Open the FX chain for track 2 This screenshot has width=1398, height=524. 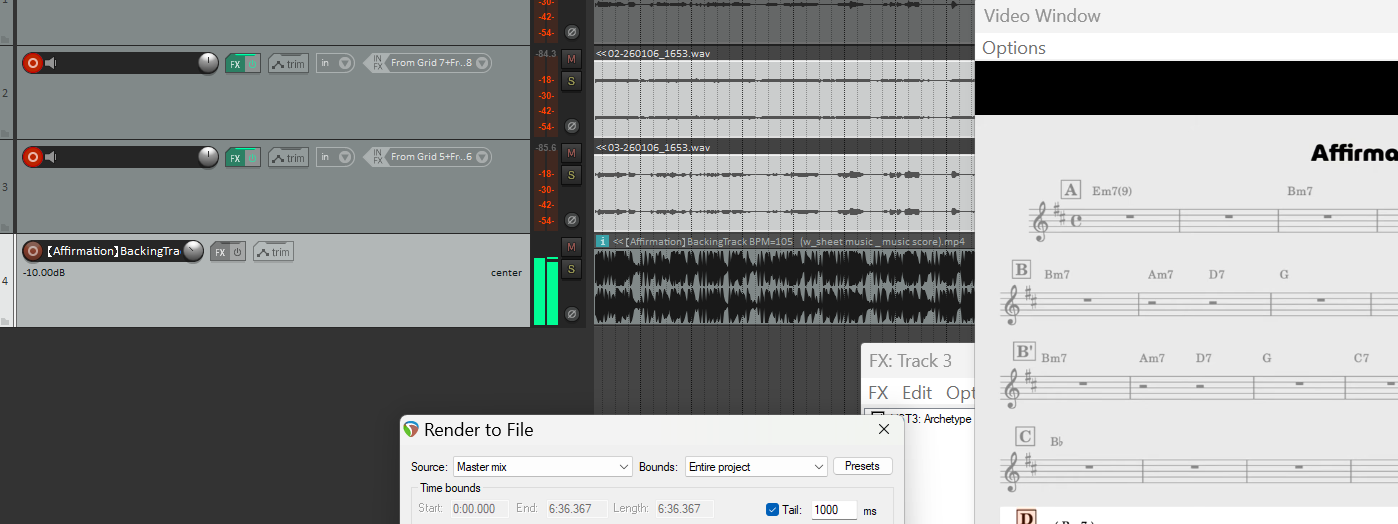(235, 63)
